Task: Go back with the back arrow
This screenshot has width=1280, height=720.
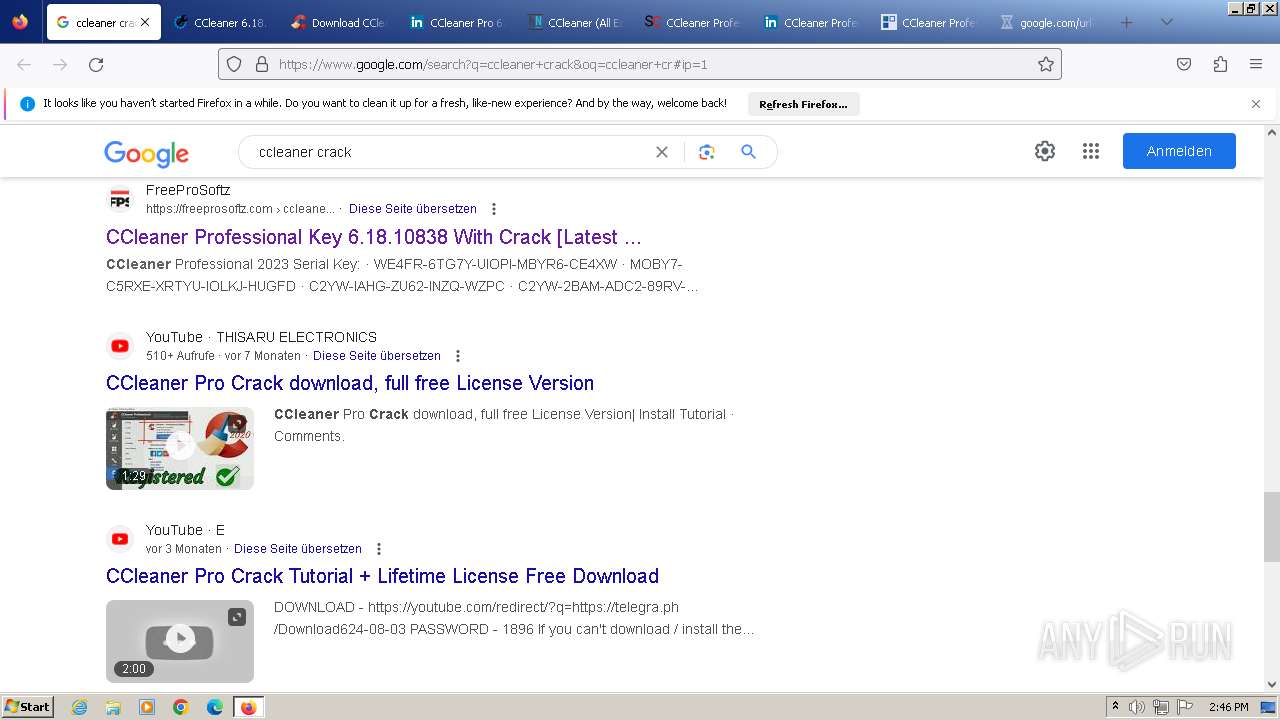Action: 24,64
